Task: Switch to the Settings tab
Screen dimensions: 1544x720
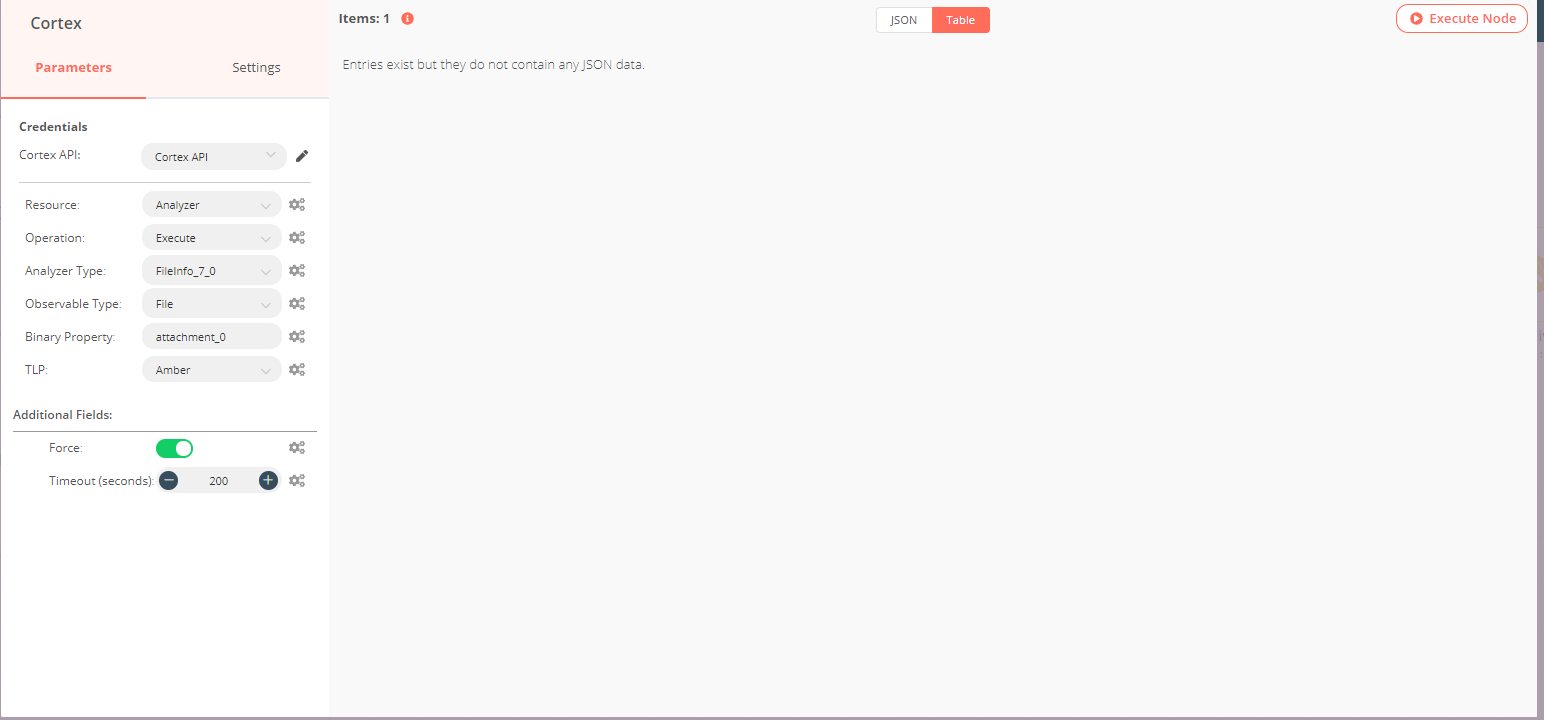Action: tap(256, 68)
